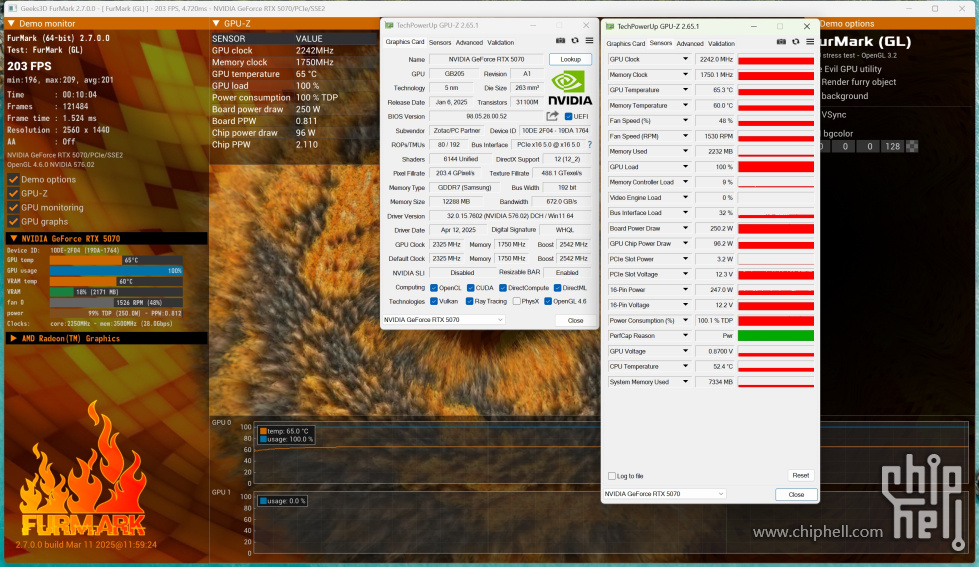Toggle the DirectML checkbox

point(558,288)
